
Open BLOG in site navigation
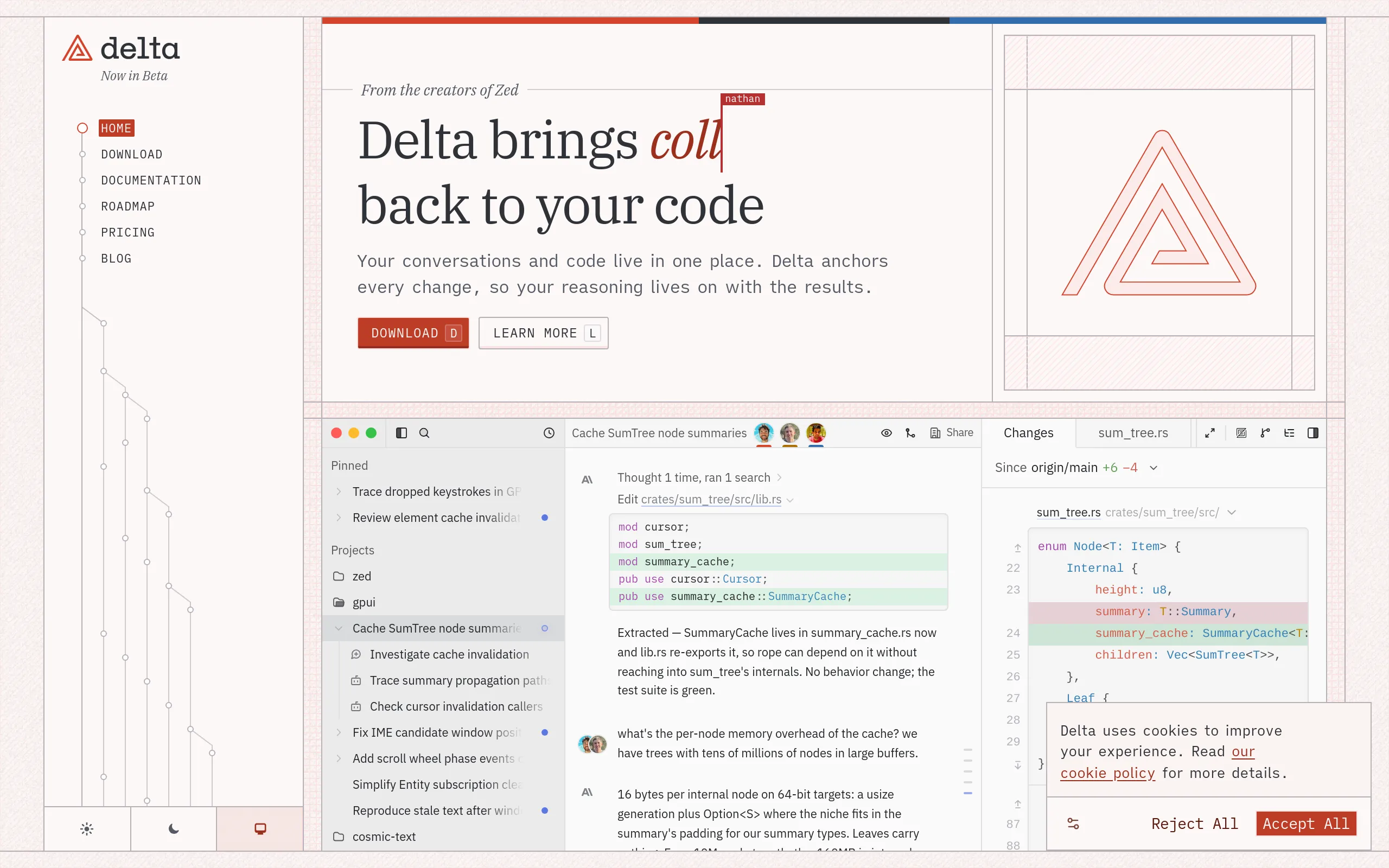(x=117, y=258)
